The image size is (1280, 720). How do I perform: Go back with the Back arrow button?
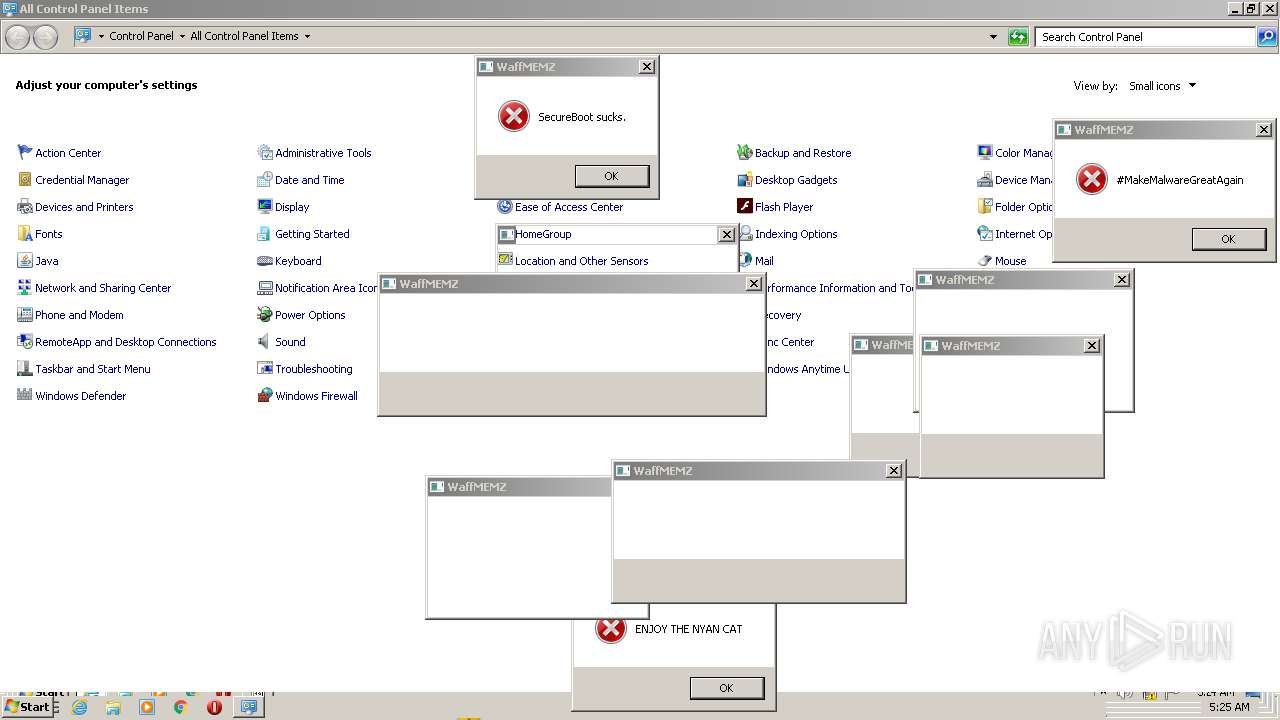(x=17, y=37)
